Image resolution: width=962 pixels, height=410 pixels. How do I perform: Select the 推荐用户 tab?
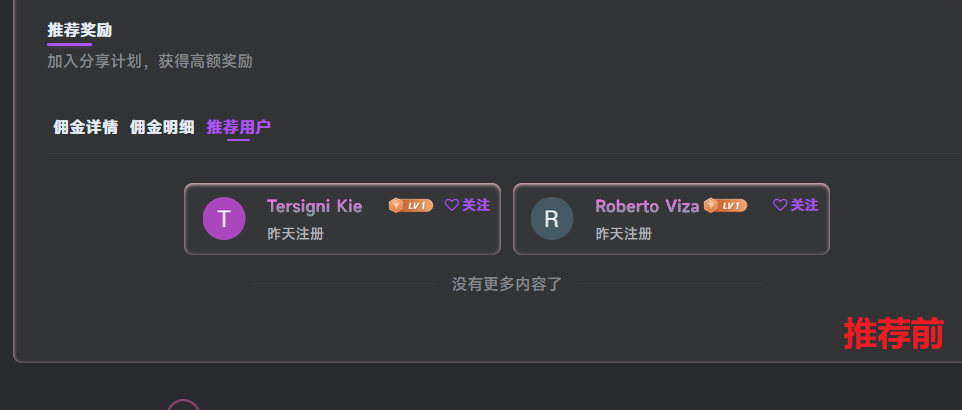pos(238,127)
